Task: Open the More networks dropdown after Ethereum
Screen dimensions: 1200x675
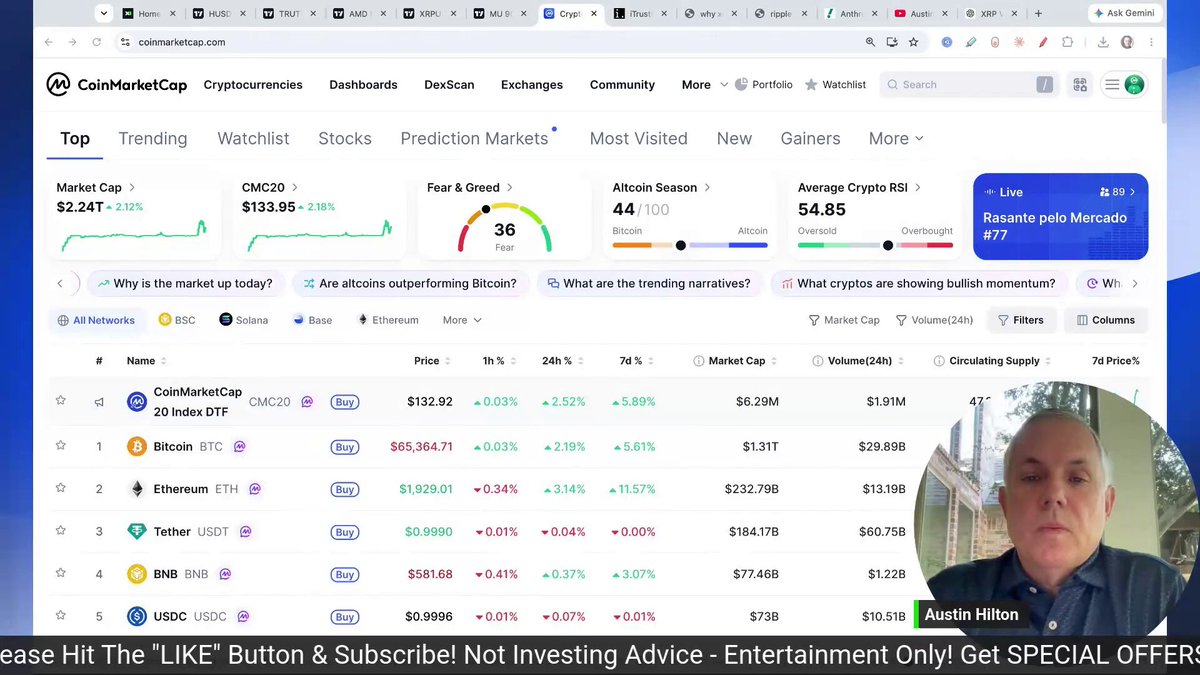Action: pos(462,320)
